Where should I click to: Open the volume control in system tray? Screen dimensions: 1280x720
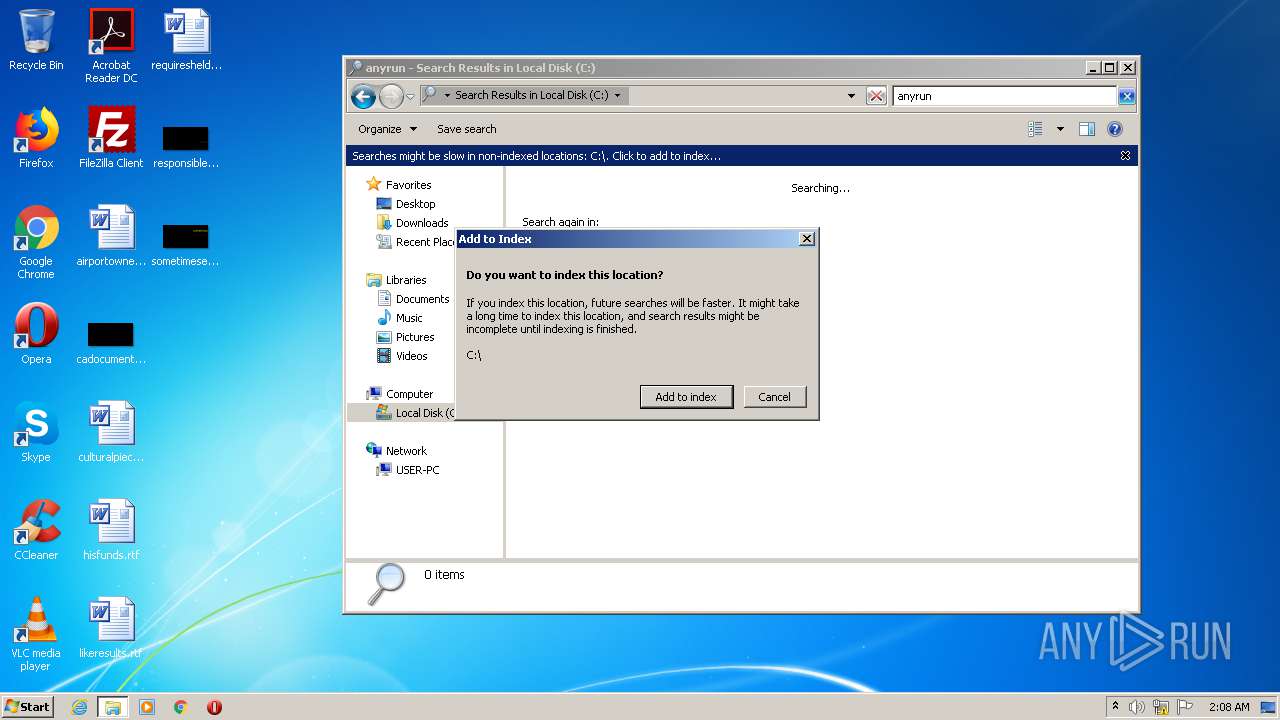[1136, 707]
